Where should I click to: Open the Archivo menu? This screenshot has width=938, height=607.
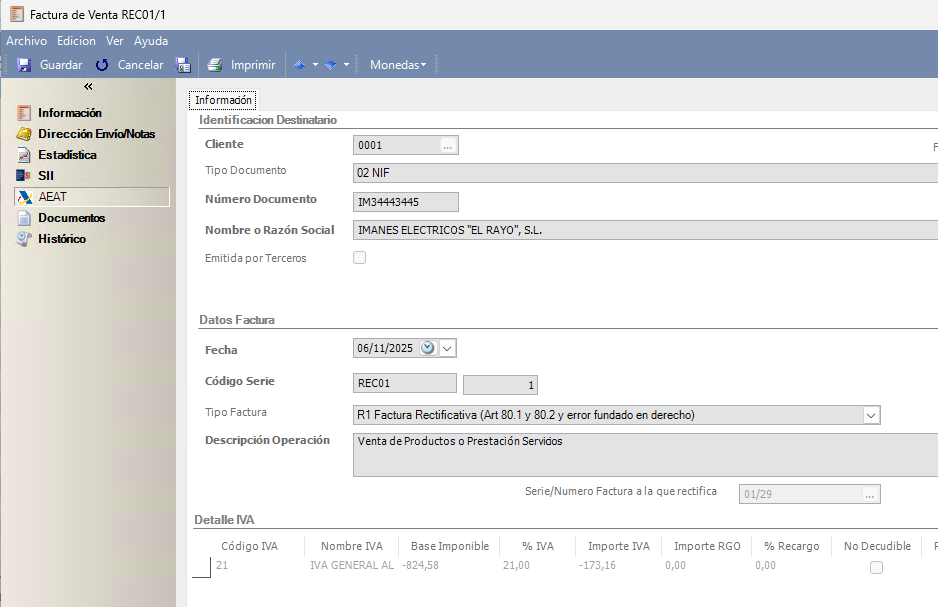[x=26, y=41]
